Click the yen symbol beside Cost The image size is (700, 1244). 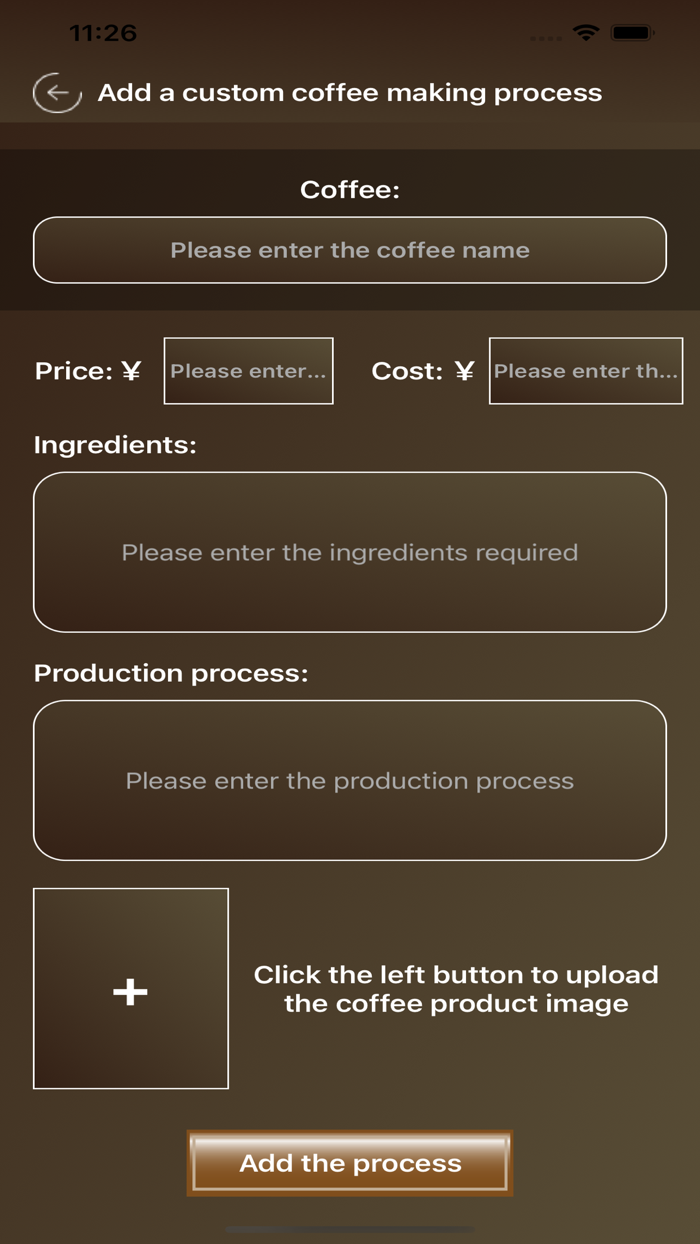click(464, 372)
